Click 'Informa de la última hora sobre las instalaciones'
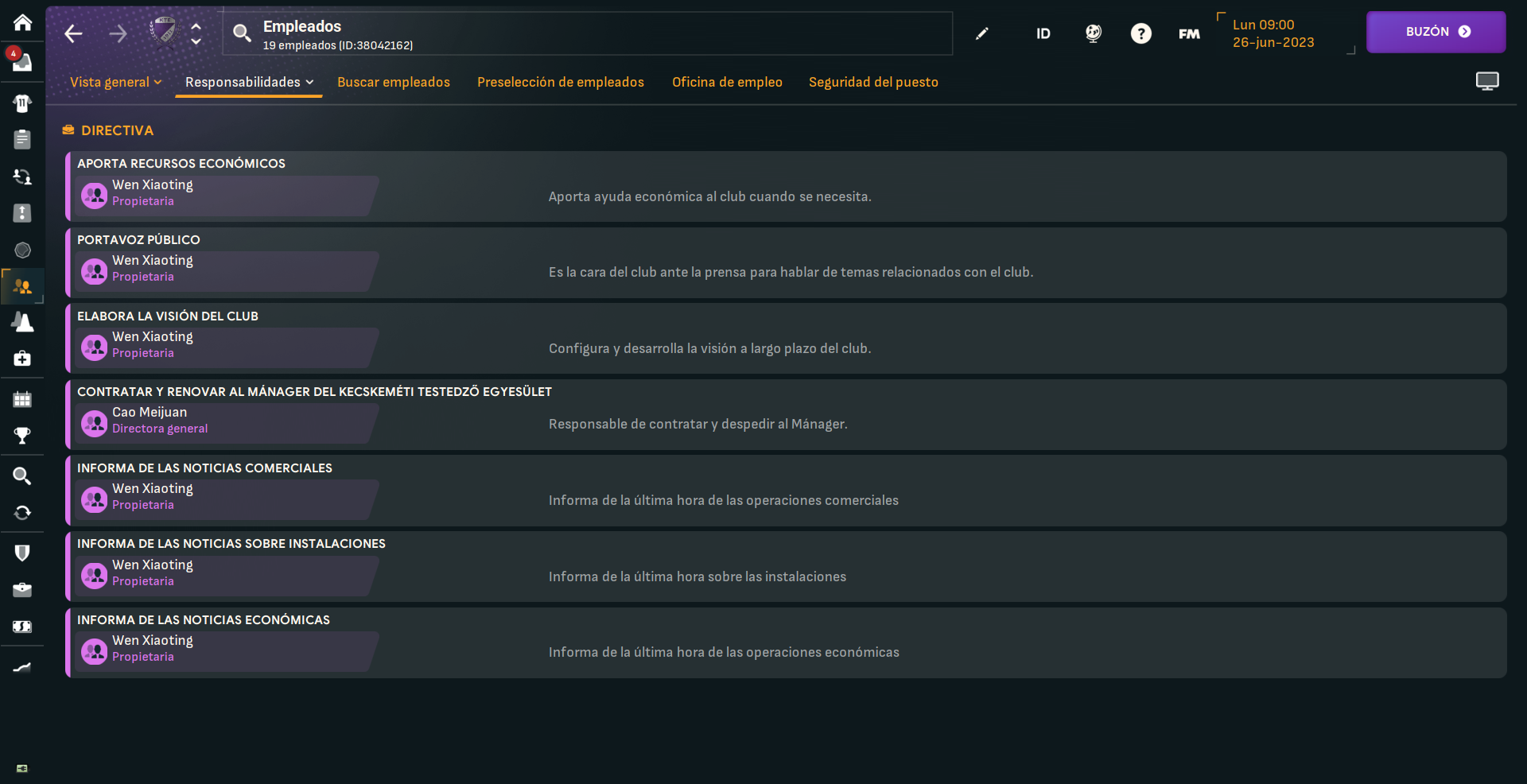 697,576
